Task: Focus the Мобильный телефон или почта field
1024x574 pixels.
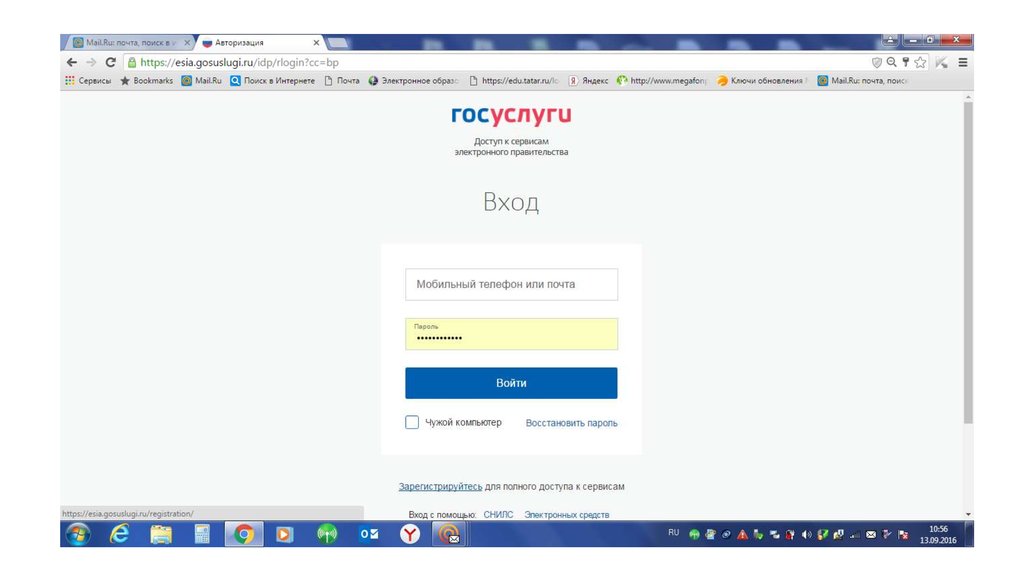Action: tap(511, 284)
